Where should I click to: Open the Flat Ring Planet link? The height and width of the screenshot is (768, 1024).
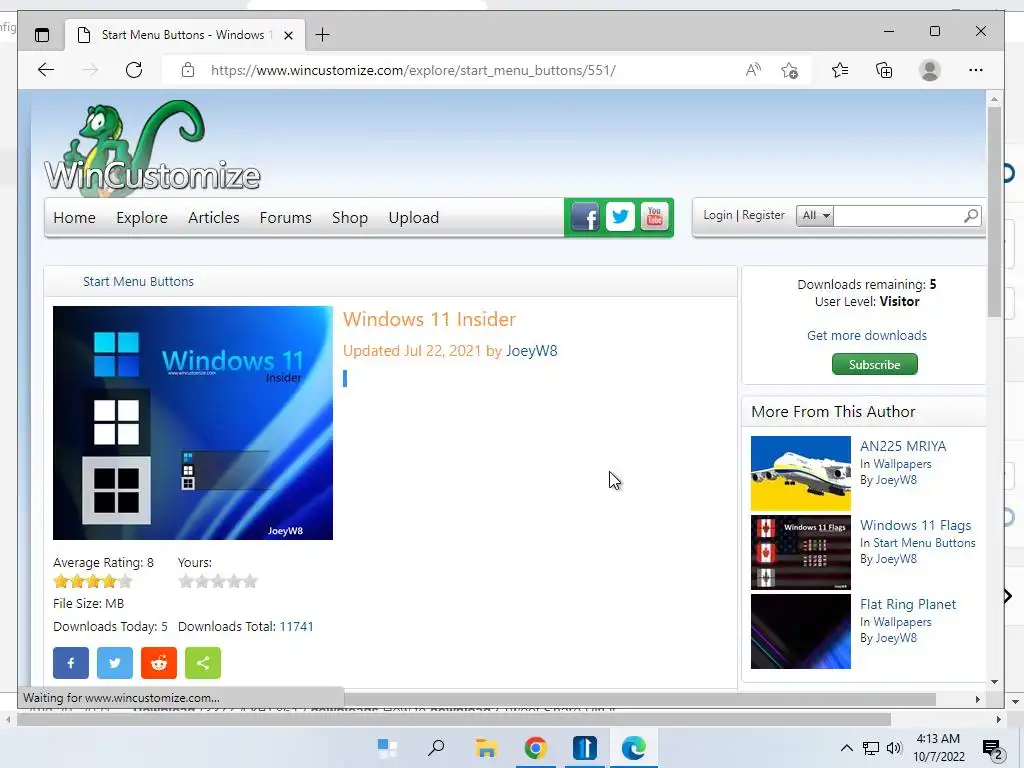(x=908, y=604)
